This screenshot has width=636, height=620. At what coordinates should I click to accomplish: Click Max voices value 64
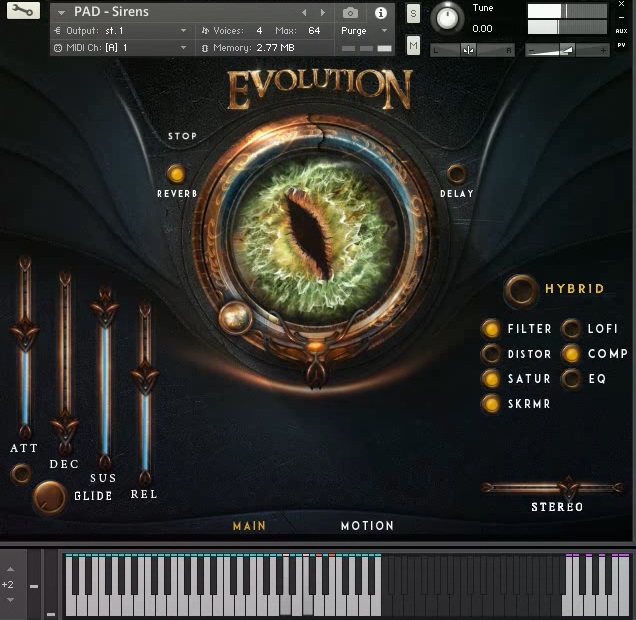click(x=314, y=31)
